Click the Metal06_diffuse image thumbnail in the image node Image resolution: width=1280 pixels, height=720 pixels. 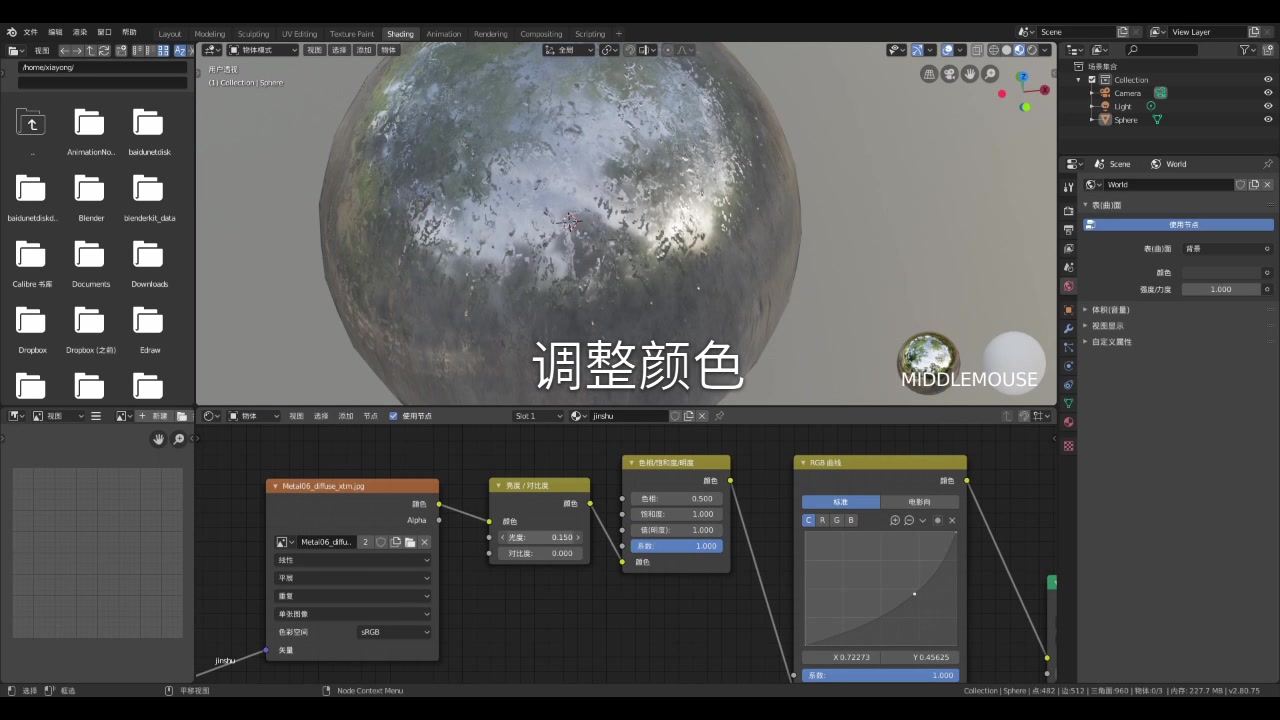point(281,541)
